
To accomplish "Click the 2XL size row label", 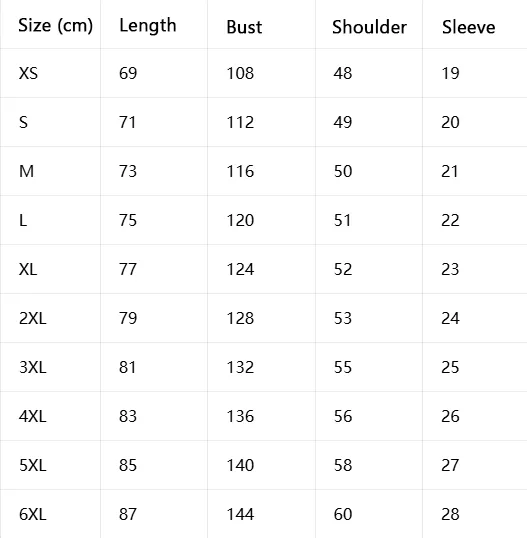I will (33, 318).
